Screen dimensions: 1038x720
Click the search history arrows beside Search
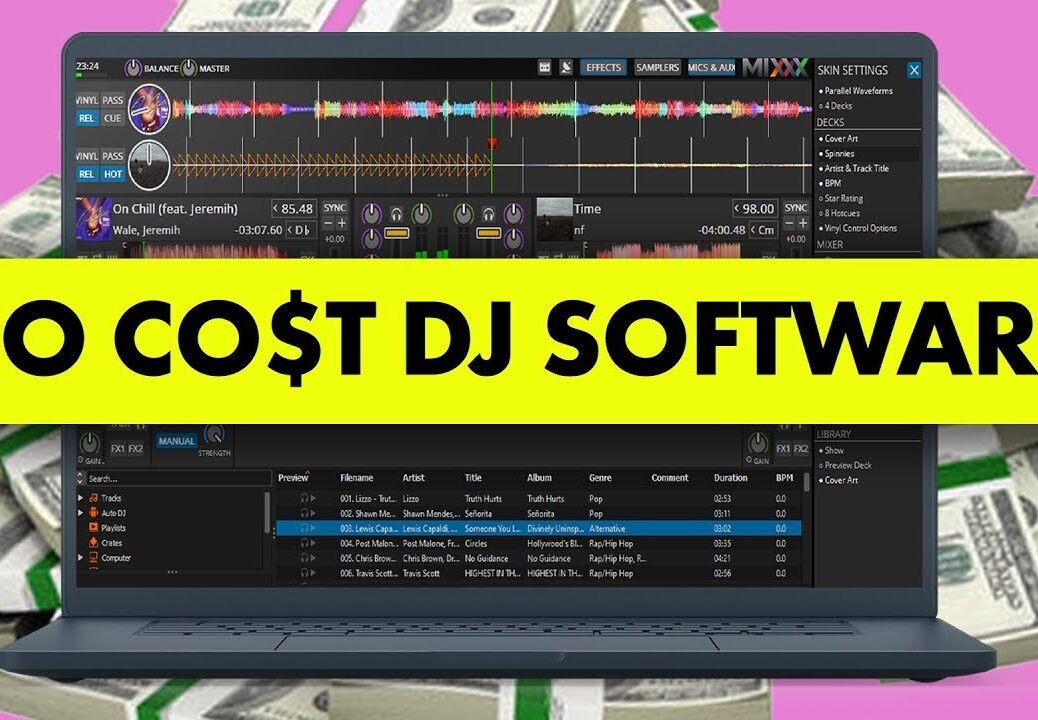pyautogui.click(x=81, y=478)
